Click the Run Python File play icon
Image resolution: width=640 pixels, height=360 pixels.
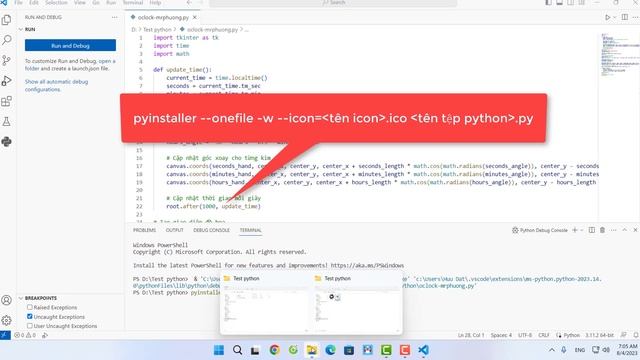coord(607,17)
